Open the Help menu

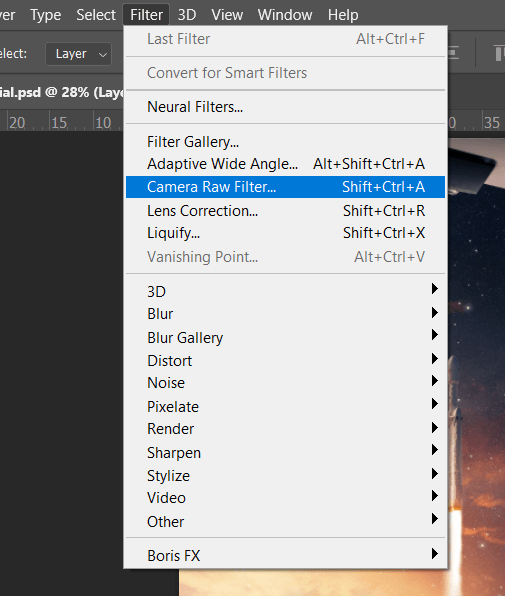343,15
